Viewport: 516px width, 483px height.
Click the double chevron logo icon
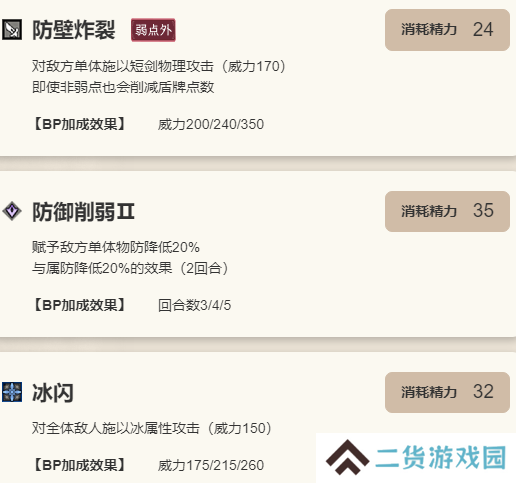pyautogui.click(x=347, y=457)
